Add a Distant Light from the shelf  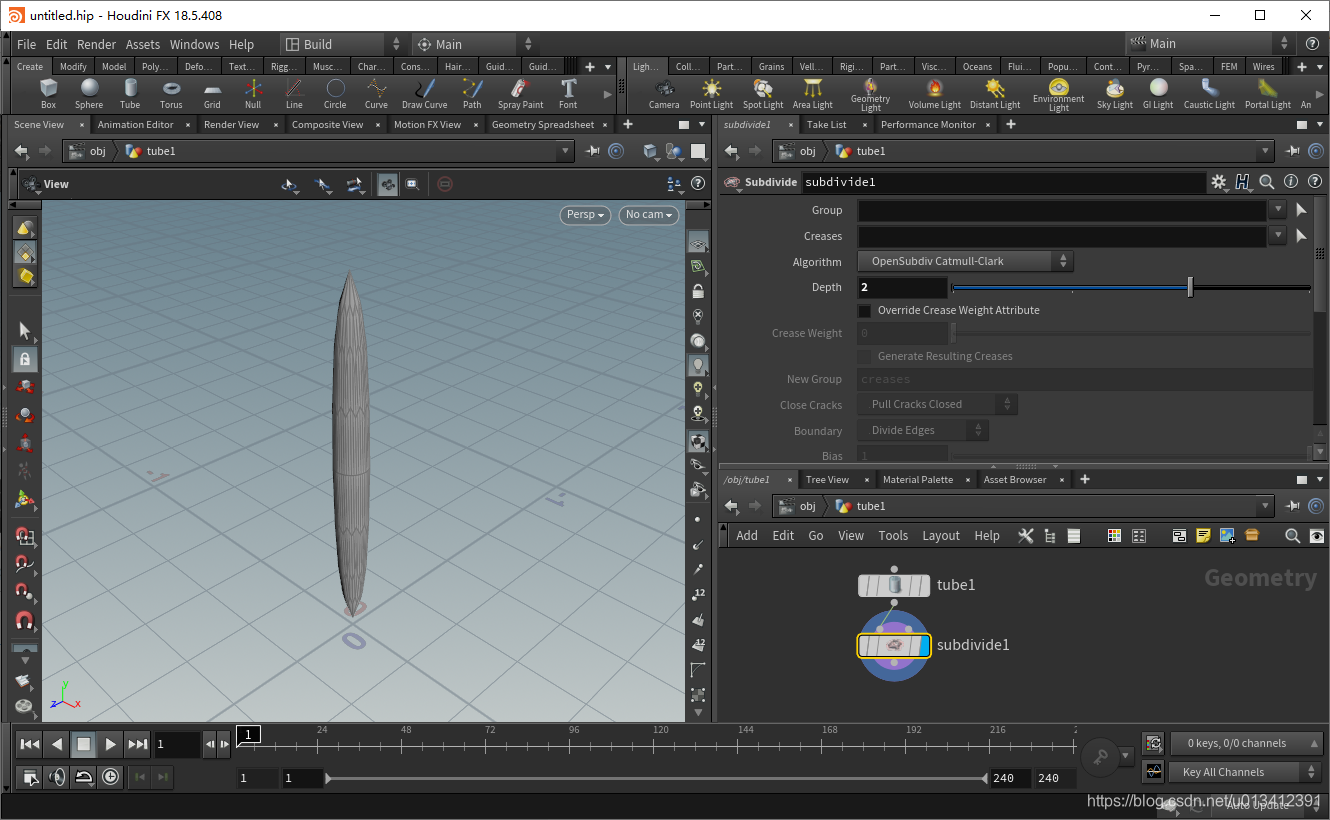point(995,94)
